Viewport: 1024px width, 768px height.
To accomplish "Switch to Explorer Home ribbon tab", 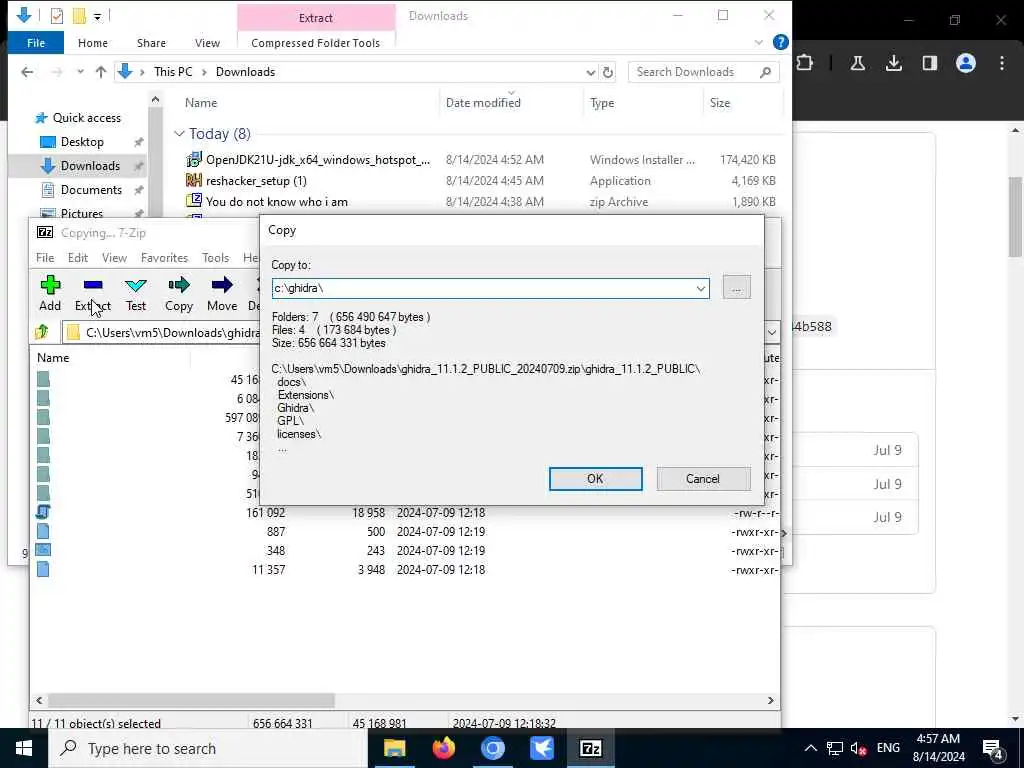I will pos(93,43).
